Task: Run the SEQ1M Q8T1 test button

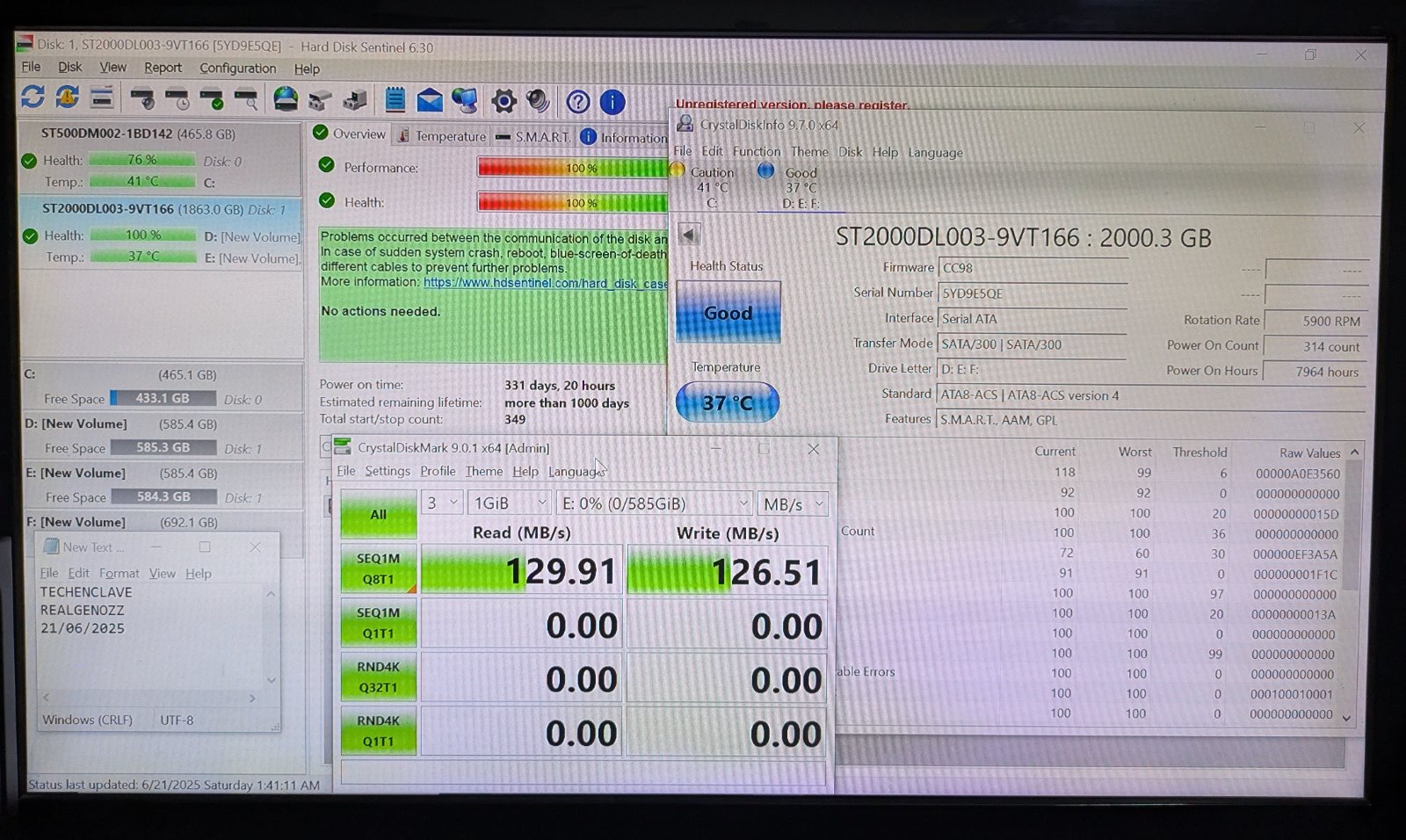Action: (x=379, y=568)
